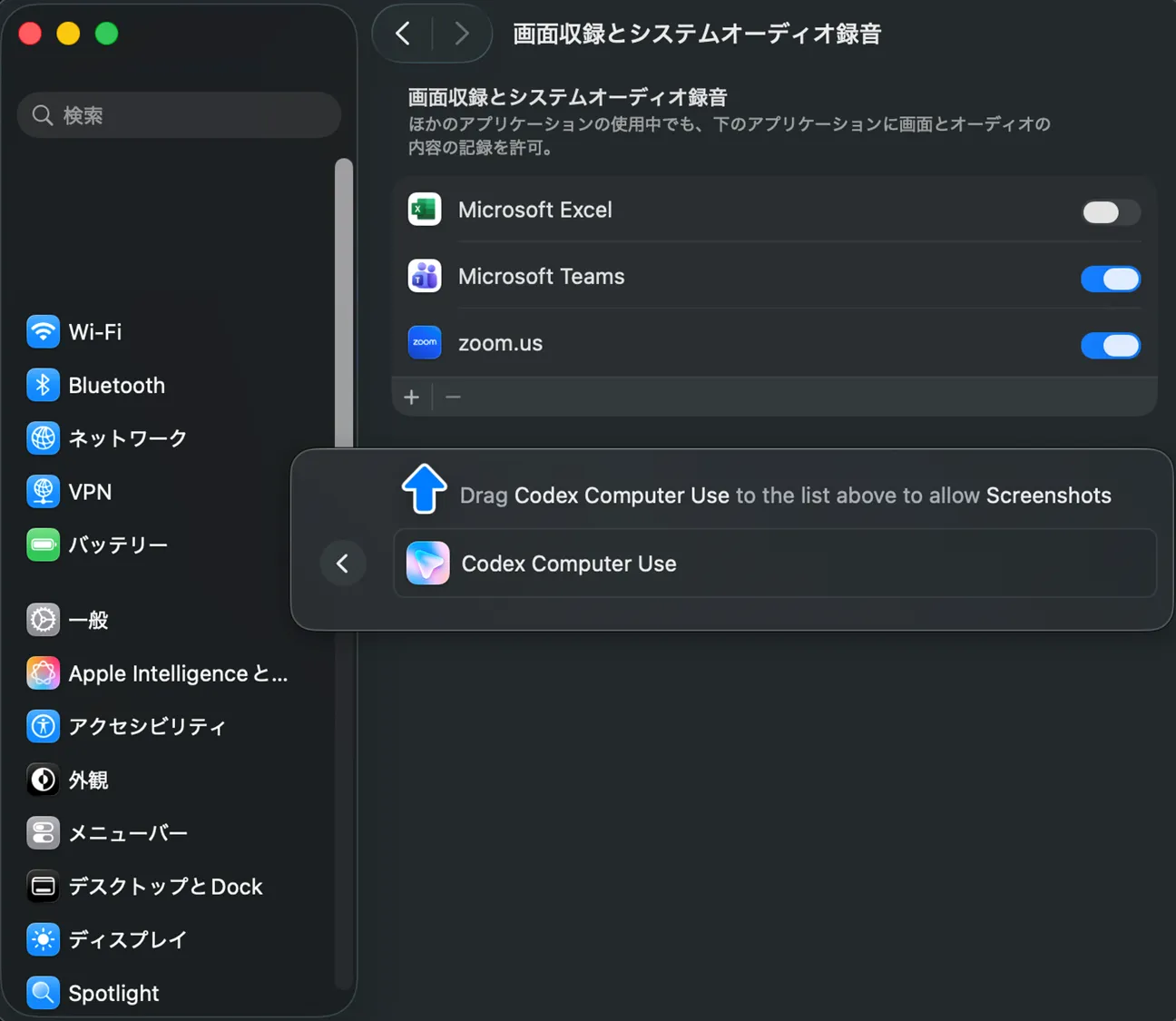Disable Microsoft Teams screen recording toggle
Viewport: 1176px width, 1021px height.
point(1111,279)
